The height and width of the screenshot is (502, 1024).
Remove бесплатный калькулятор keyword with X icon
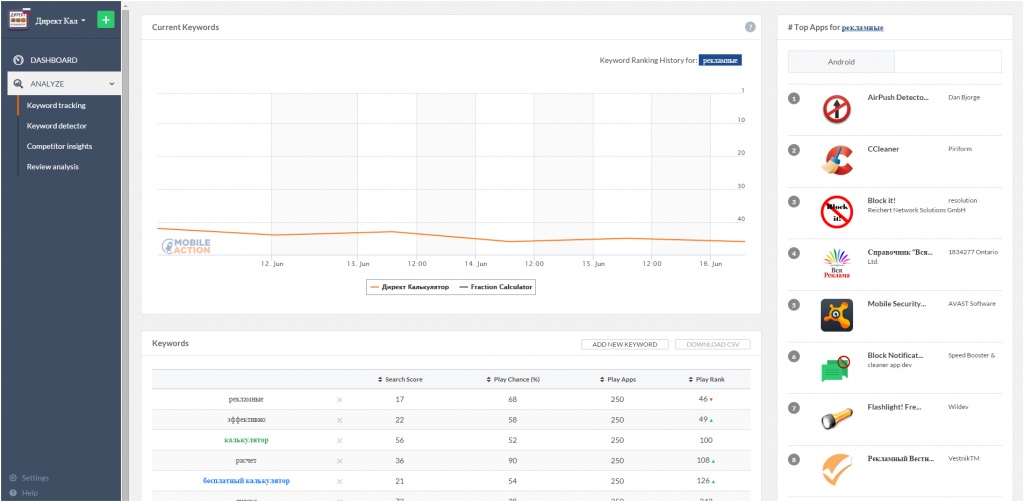pos(339,481)
